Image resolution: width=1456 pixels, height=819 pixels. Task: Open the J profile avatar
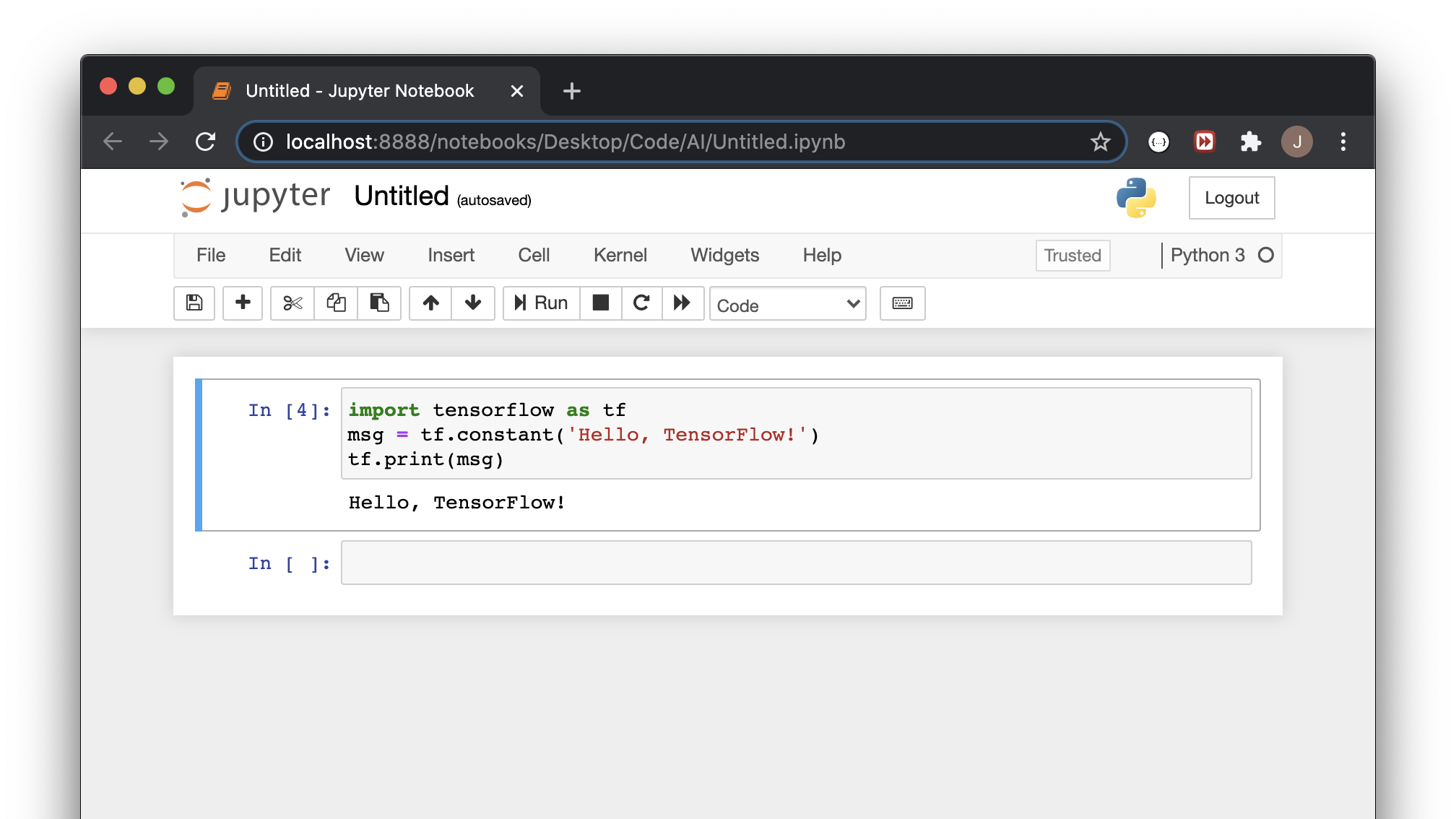(1297, 142)
